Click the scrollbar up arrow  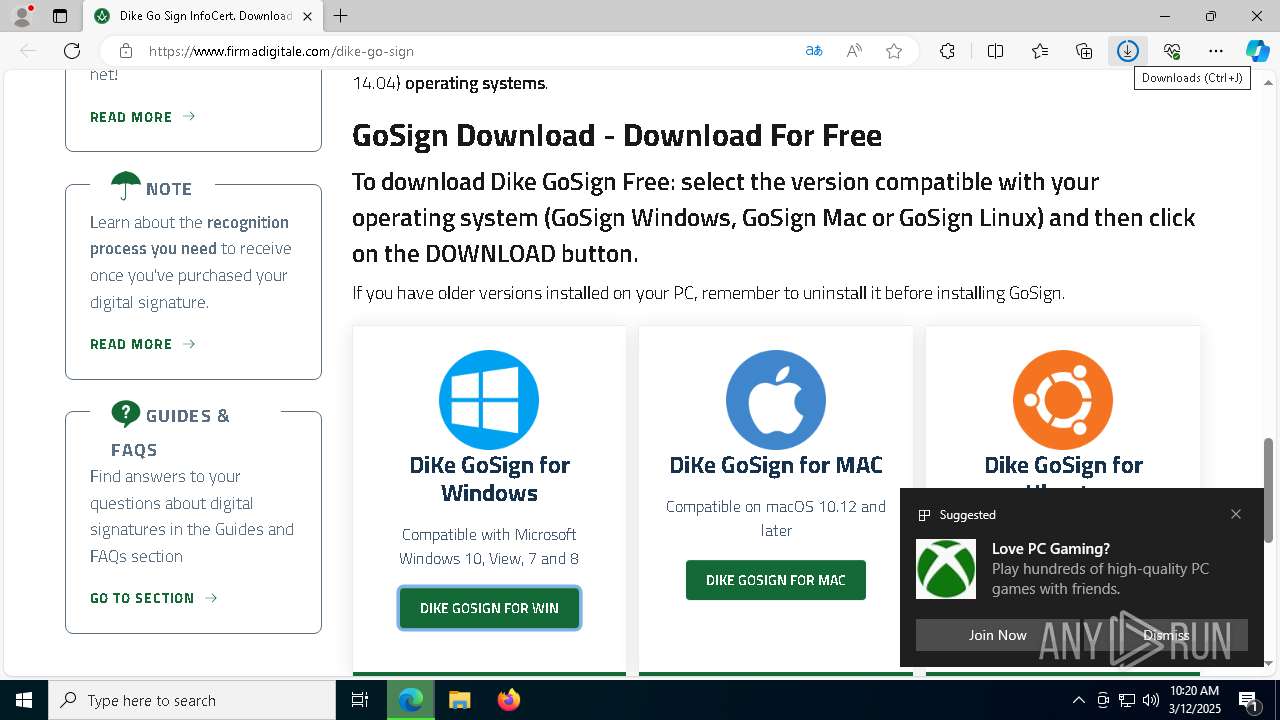coord(1268,82)
